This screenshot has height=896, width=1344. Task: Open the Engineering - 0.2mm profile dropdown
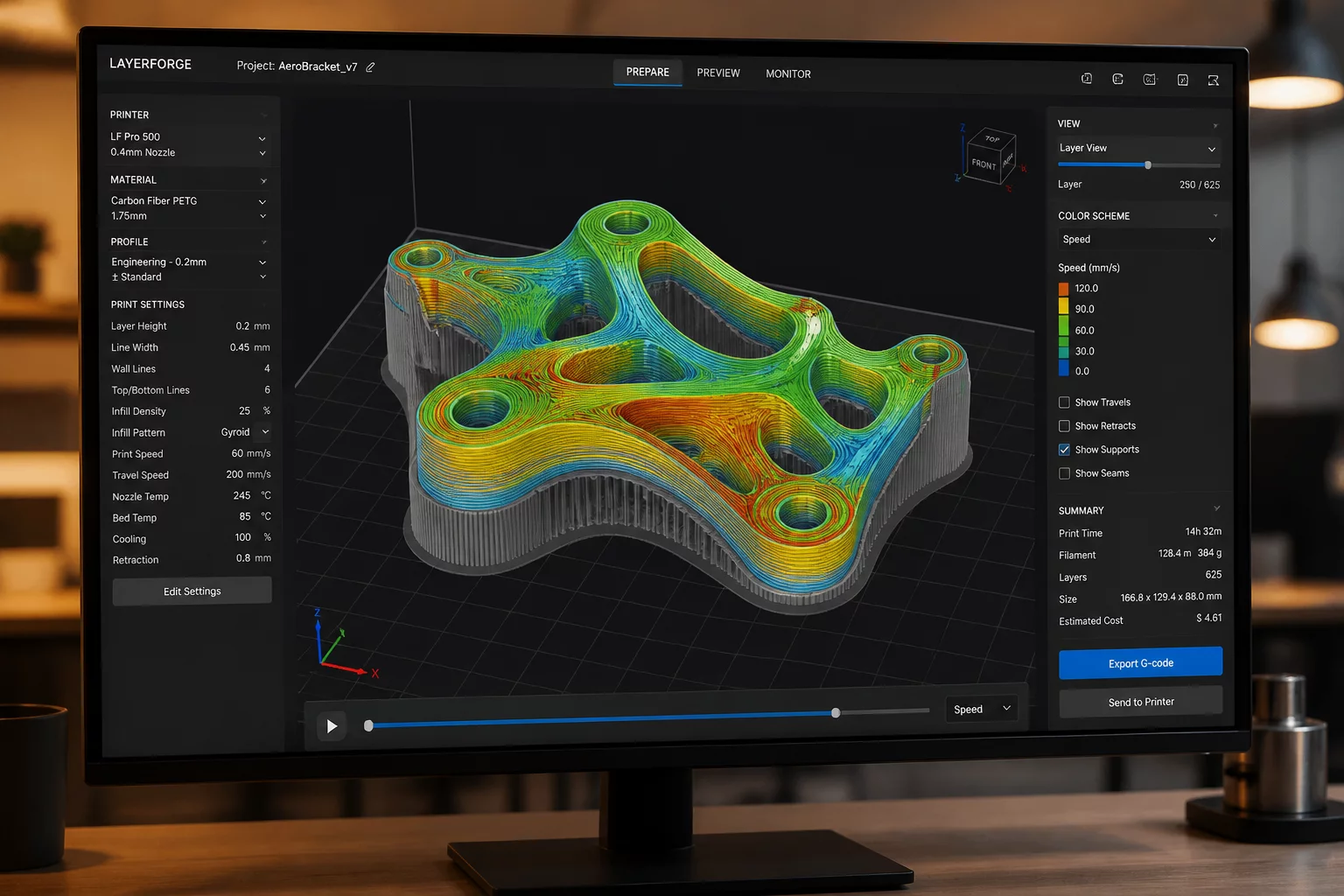tap(189, 262)
